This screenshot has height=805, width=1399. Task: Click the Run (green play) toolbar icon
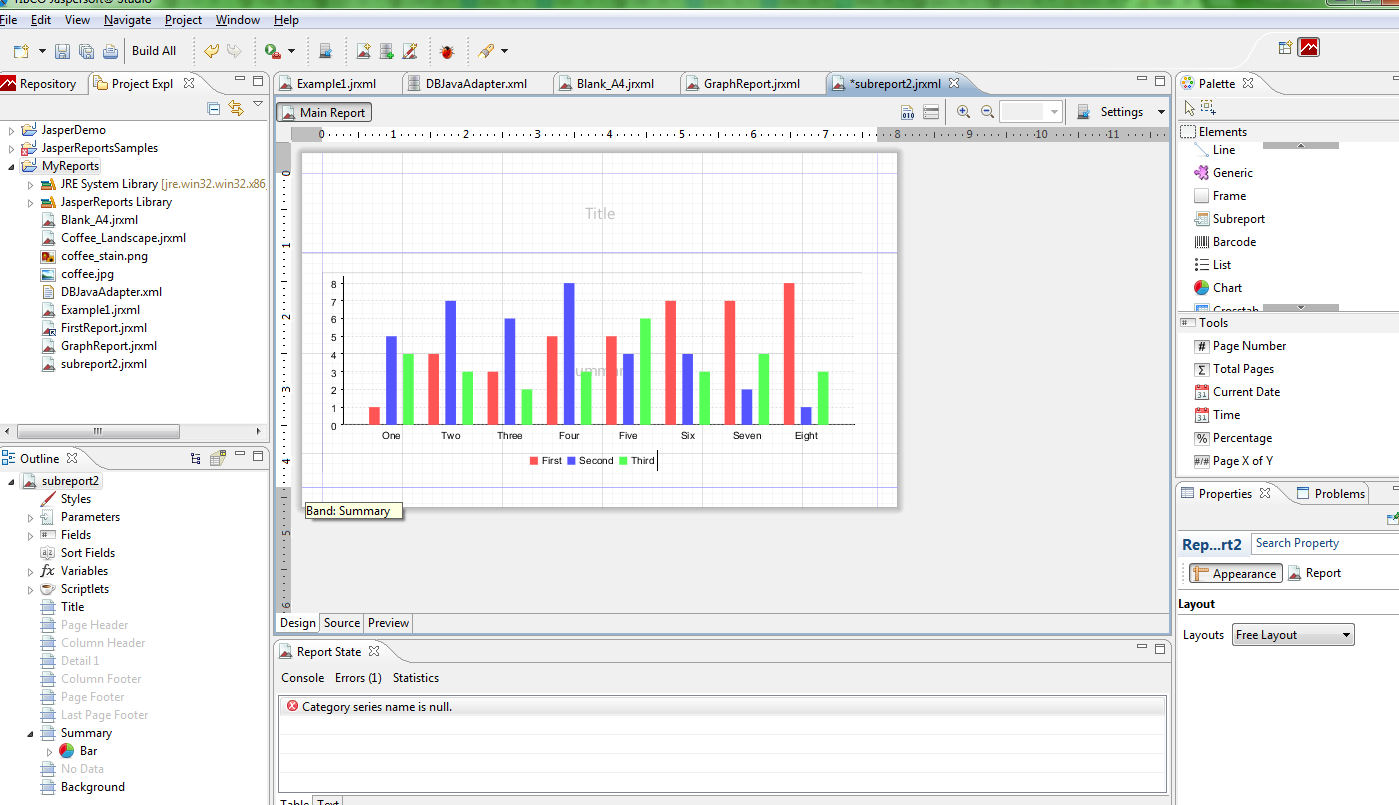tap(272, 51)
